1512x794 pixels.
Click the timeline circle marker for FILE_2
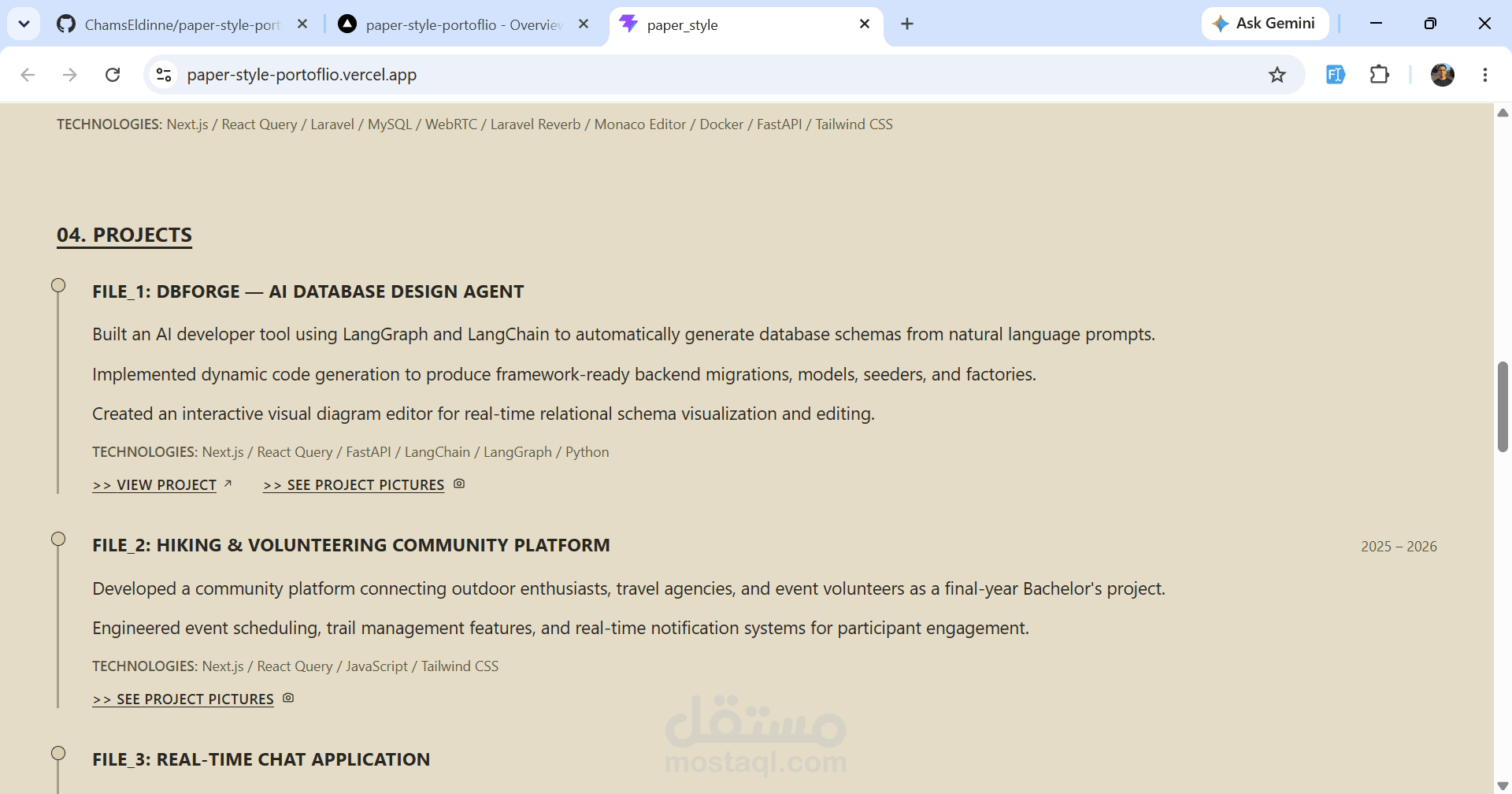click(x=58, y=539)
